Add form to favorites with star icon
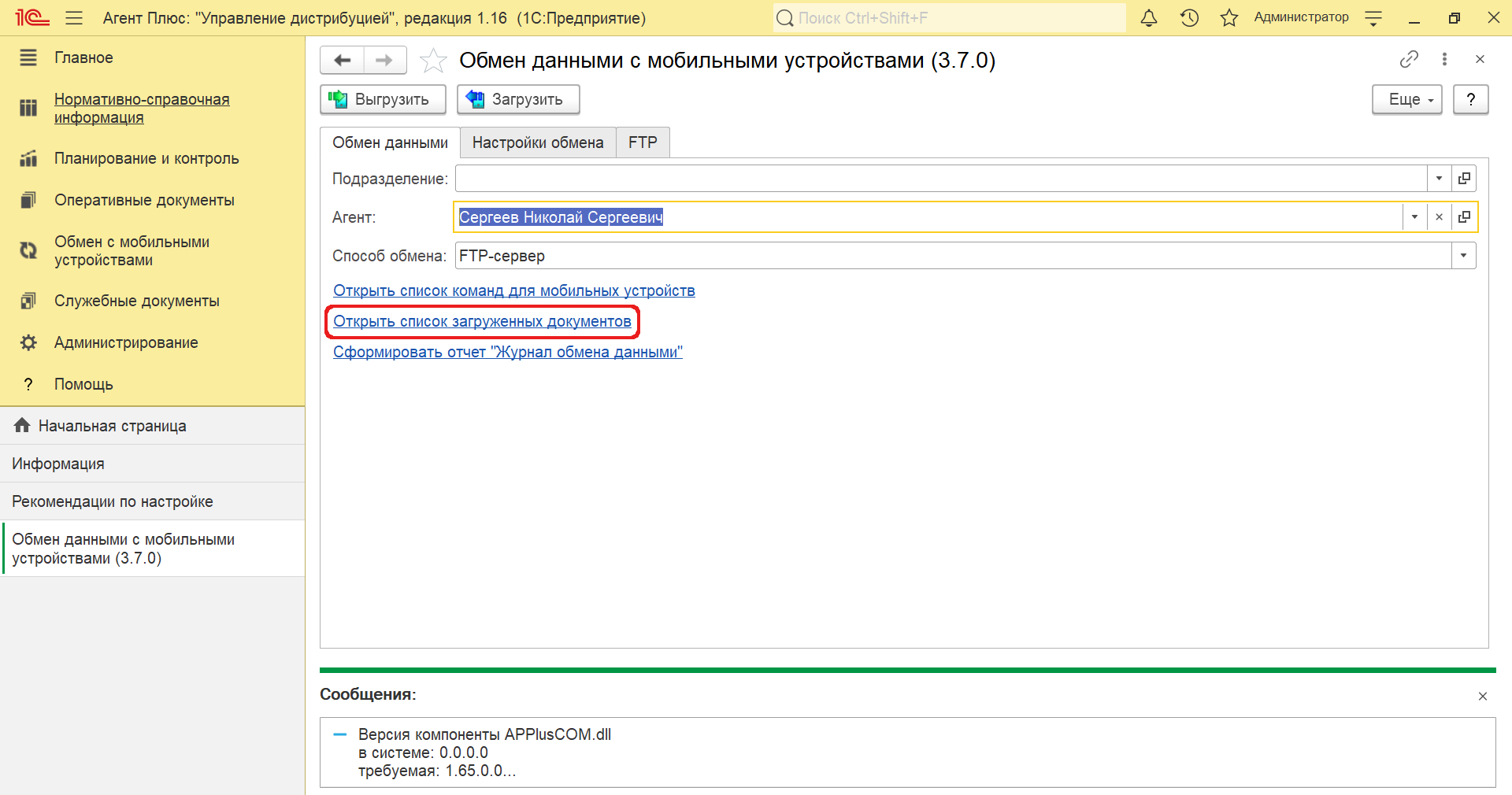 pyautogui.click(x=433, y=61)
